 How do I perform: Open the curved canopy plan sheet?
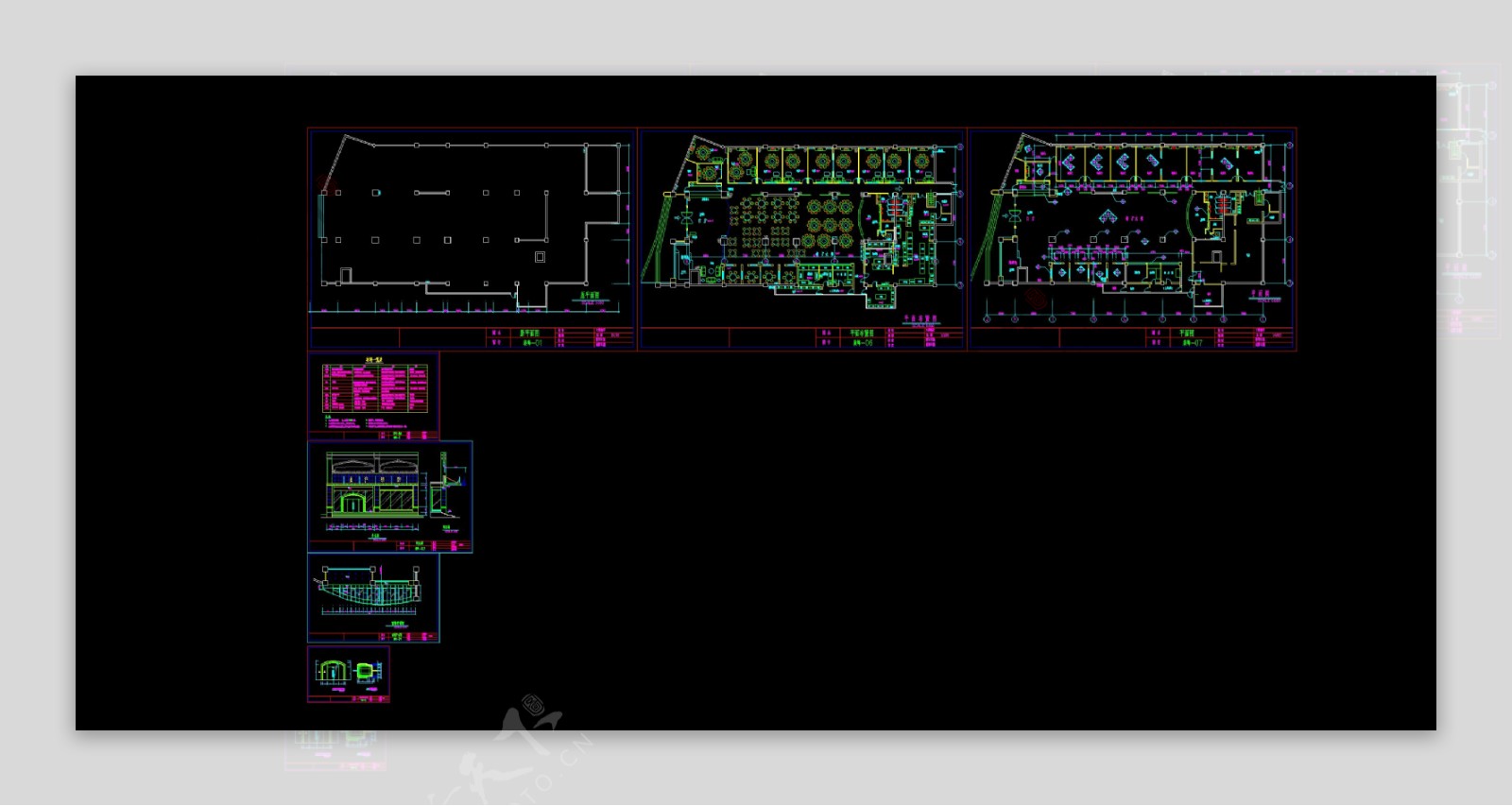coord(373,599)
